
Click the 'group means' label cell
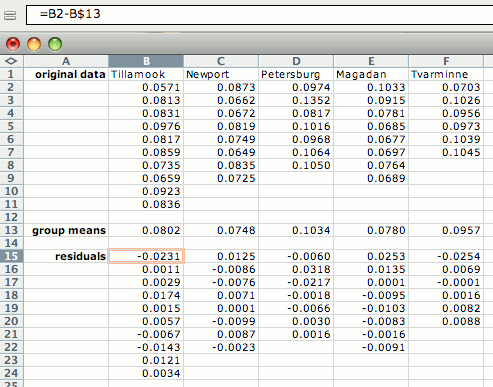66,230
